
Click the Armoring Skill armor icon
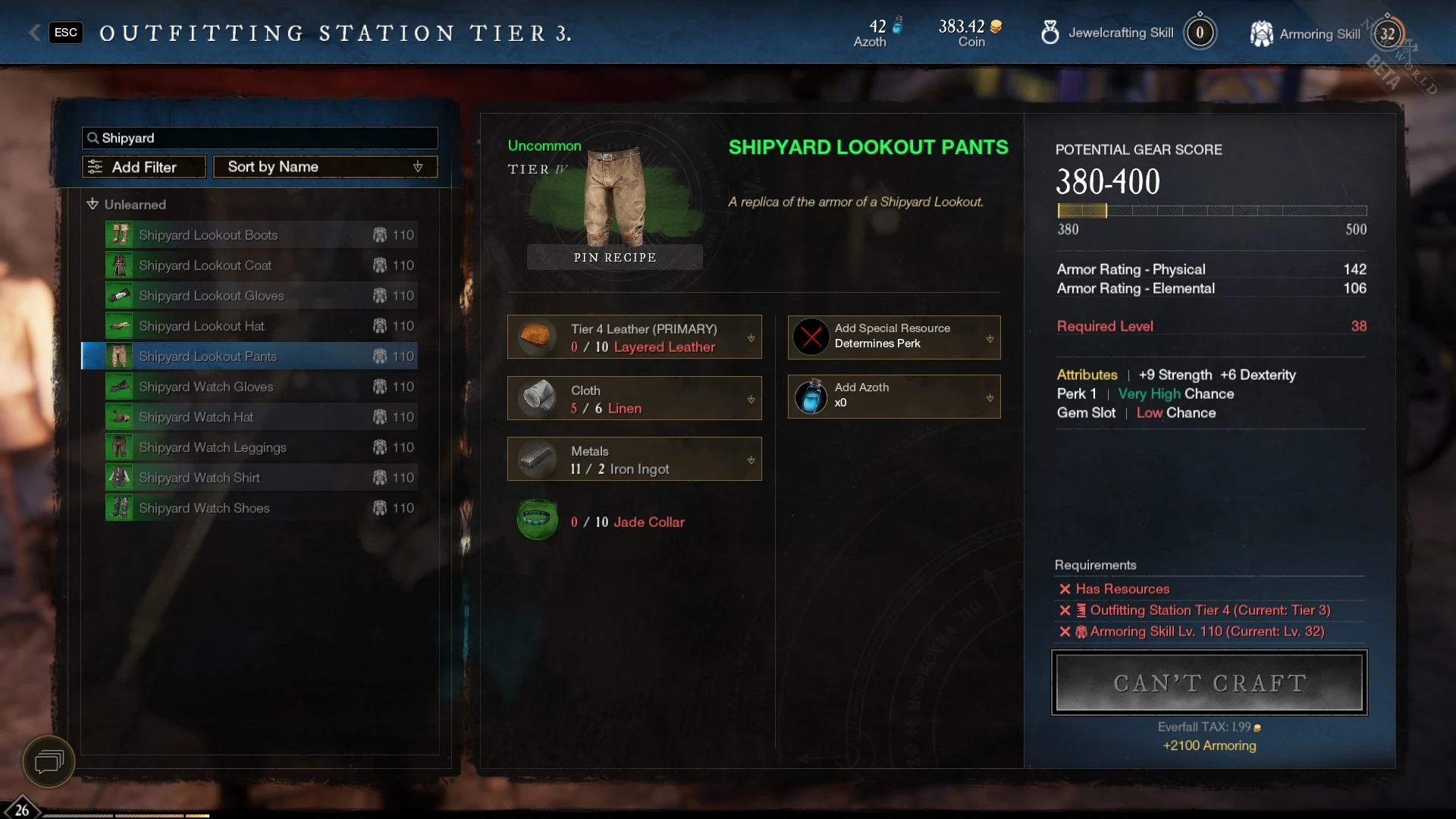(x=1261, y=33)
